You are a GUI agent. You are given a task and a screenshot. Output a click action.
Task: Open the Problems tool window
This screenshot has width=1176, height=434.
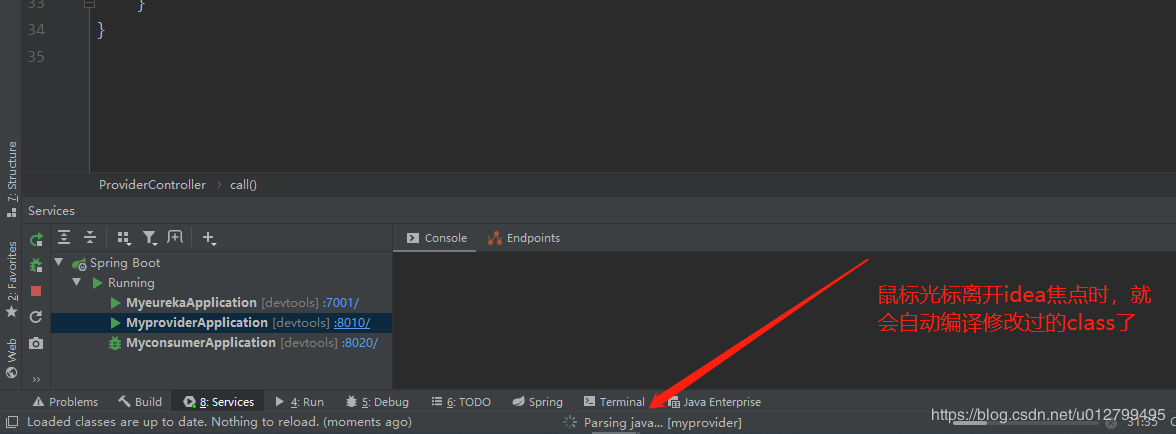(x=65, y=402)
